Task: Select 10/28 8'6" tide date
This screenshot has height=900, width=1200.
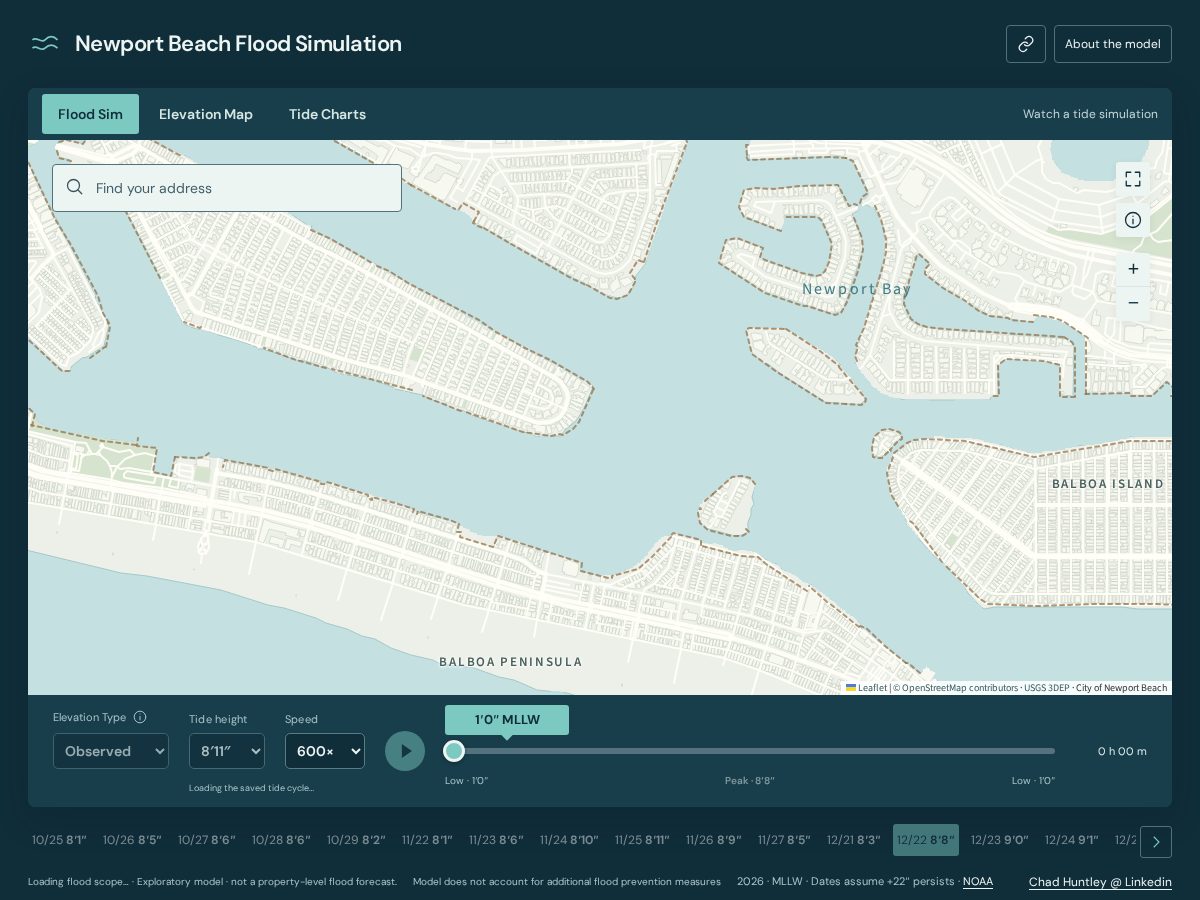Action: point(281,840)
